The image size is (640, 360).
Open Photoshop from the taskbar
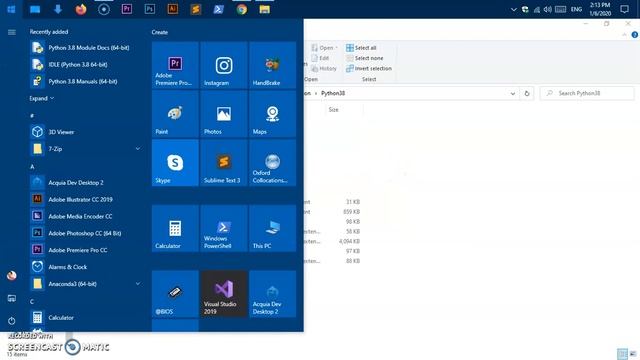coord(150,9)
